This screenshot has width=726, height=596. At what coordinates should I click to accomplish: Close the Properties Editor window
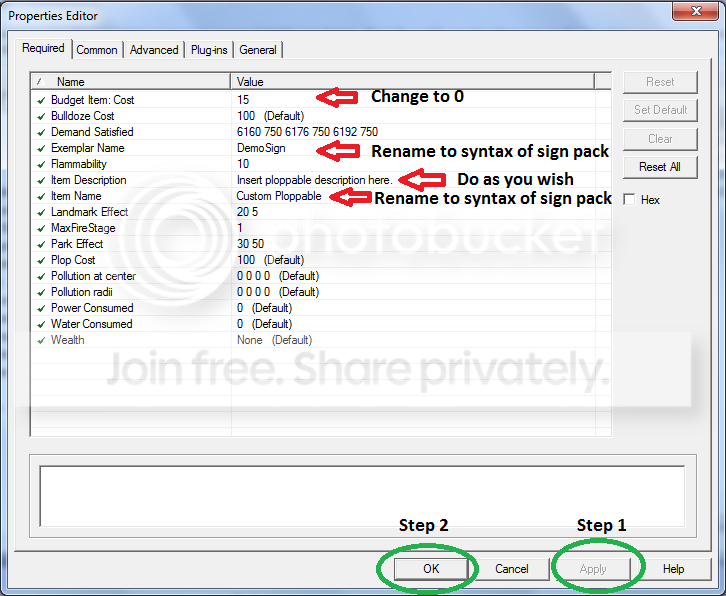pos(696,11)
